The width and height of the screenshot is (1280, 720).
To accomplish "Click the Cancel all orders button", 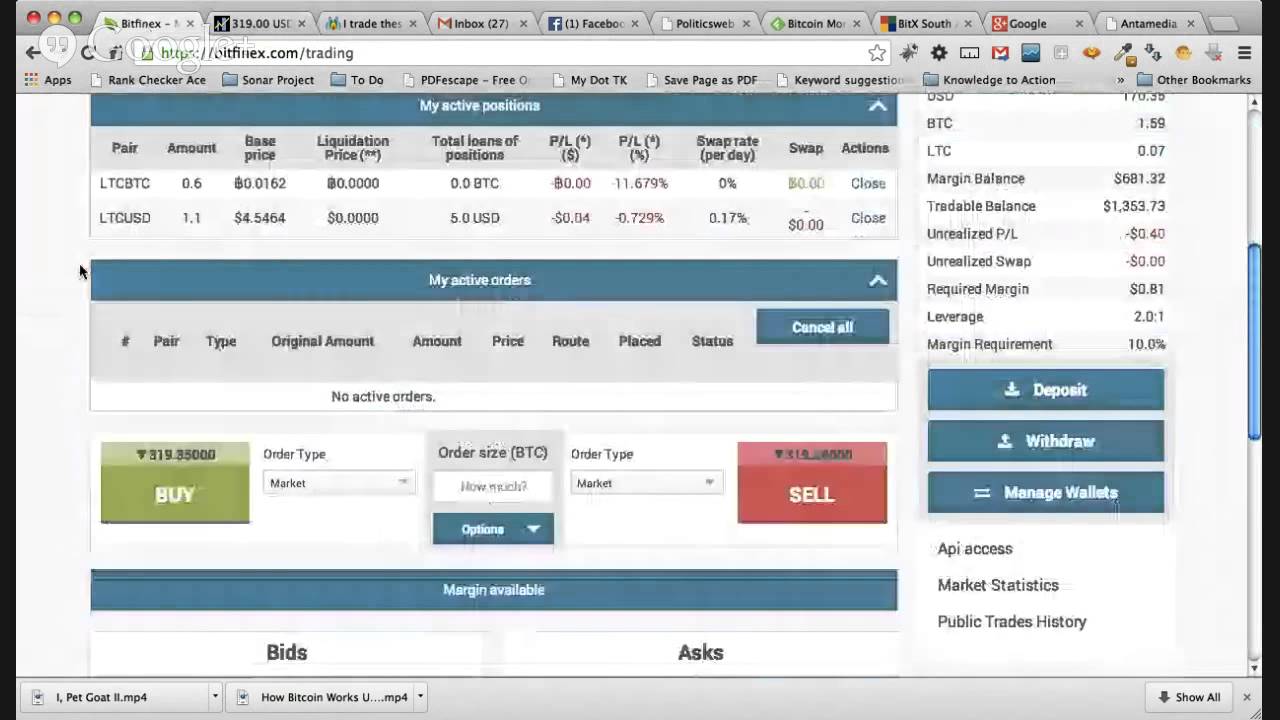I will click(822, 327).
